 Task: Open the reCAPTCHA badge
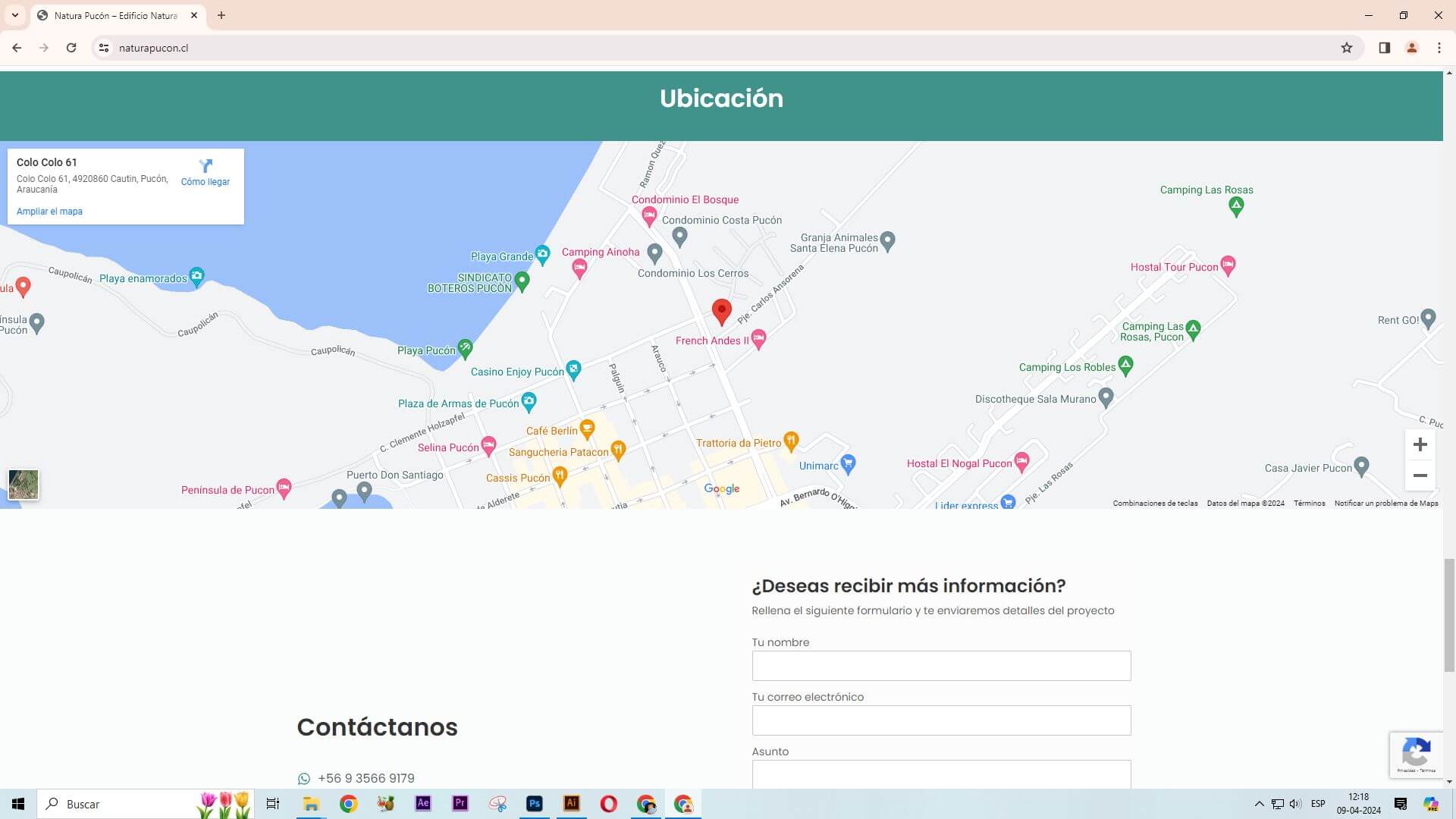coord(1415,754)
